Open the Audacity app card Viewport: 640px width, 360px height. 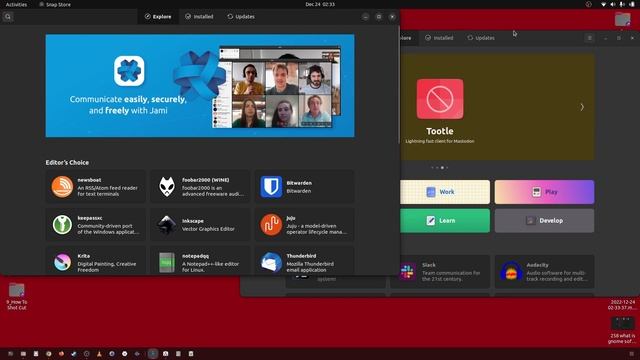pos(544,272)
